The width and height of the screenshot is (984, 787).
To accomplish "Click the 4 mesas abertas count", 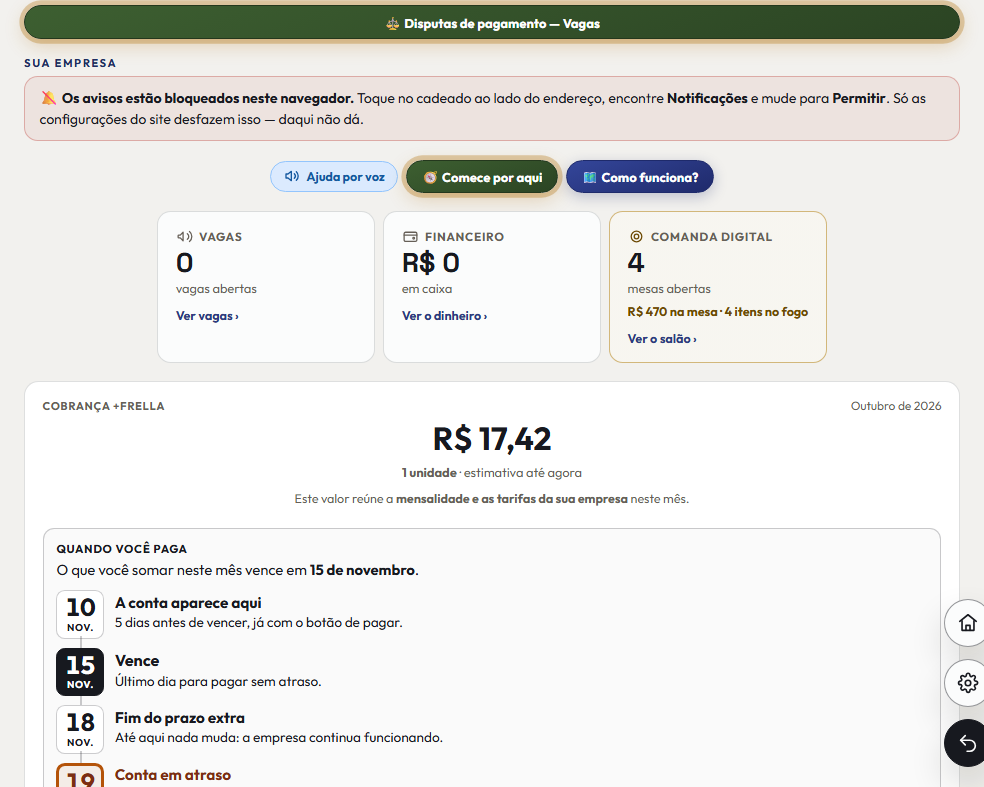I will pyautogui.click(x=636, y=262).
